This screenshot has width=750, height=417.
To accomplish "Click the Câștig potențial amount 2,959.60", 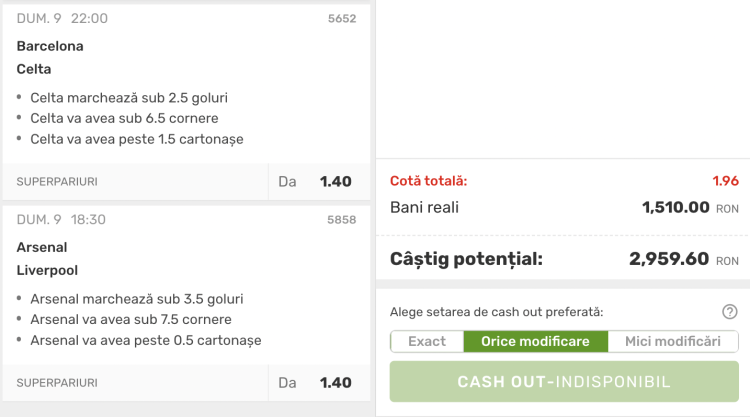I will [x=669, y=259].
